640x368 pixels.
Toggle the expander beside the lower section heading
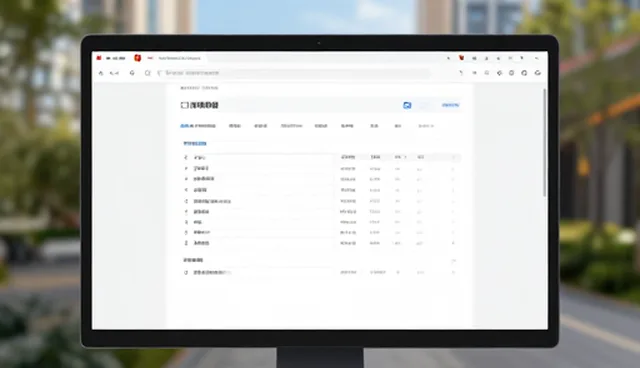453,260
